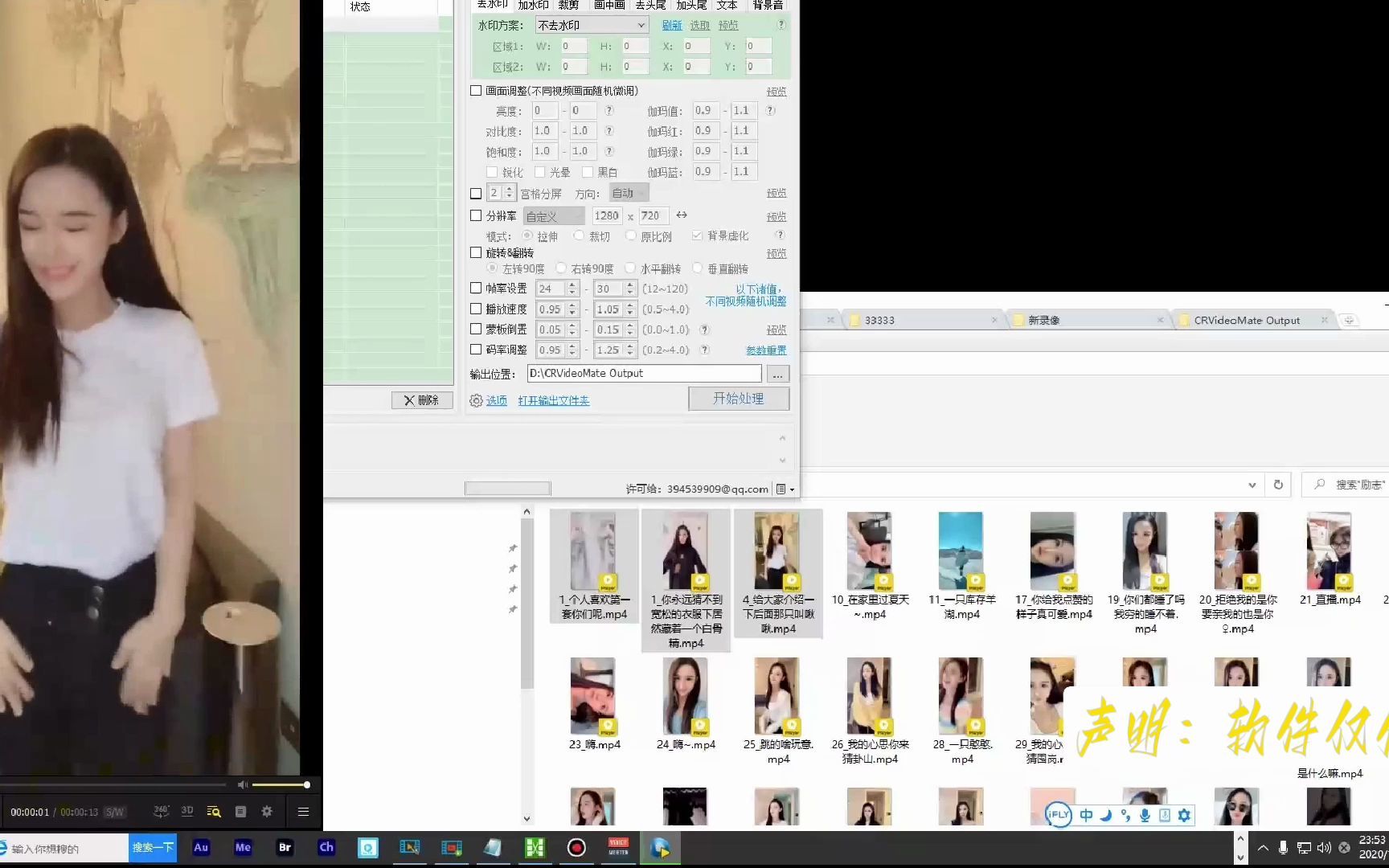Mute the video player speaker icon
1389x868 pixels.
coord(243,784)
